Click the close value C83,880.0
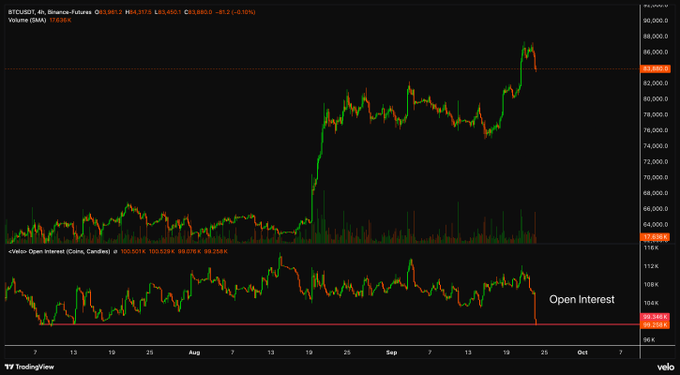 [x=197, y=12]
